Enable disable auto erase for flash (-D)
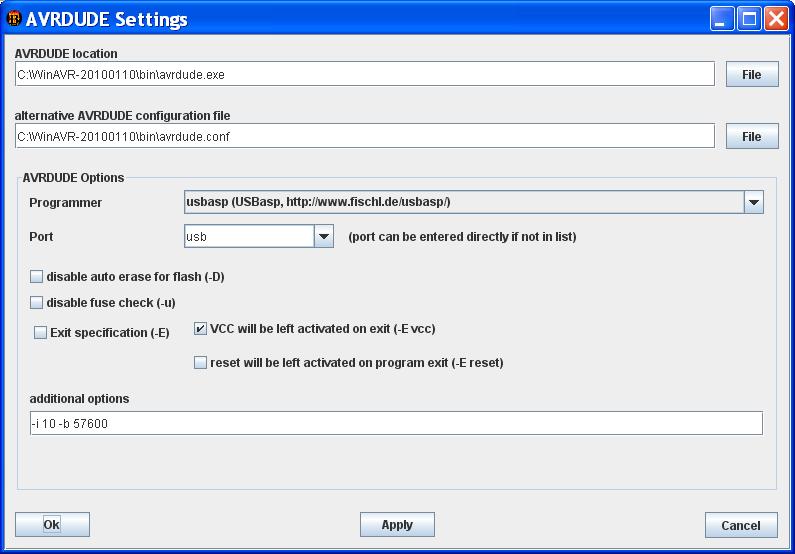Image resolution: width=795 pixels, height=554 pixels. pos(36,277)
